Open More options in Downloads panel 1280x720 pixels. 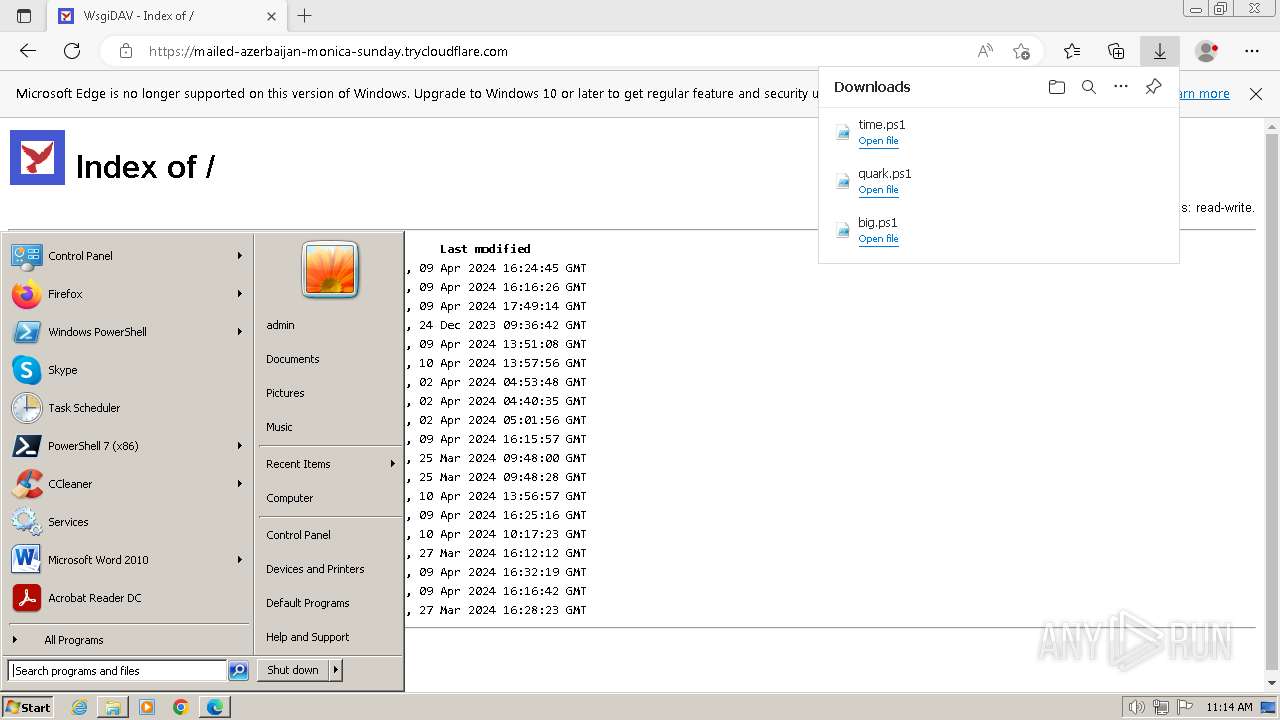tap(1121, 87)
